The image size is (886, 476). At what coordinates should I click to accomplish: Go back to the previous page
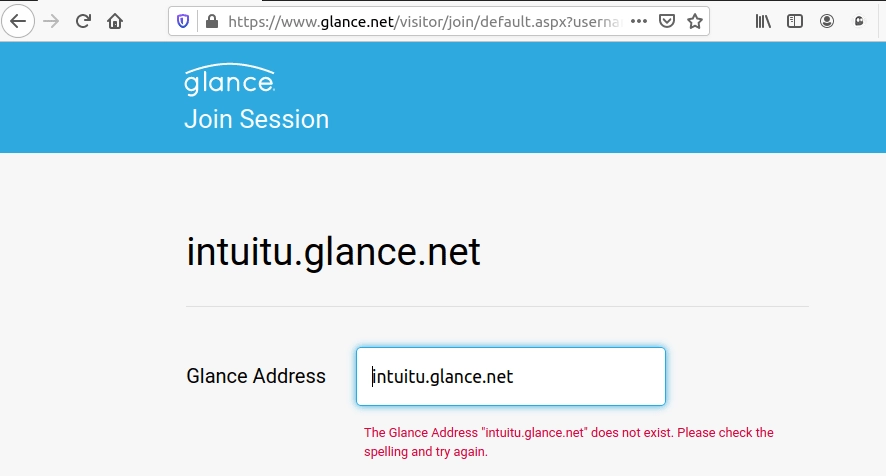click(x=18, y=20)
